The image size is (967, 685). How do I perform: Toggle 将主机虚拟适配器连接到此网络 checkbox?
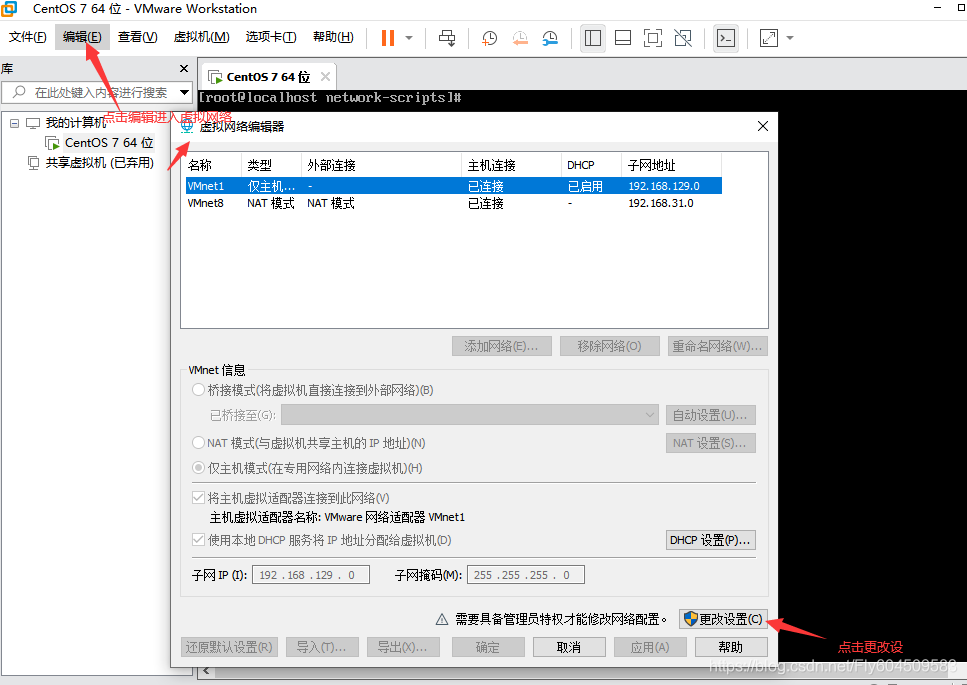[x=199, y=498]
